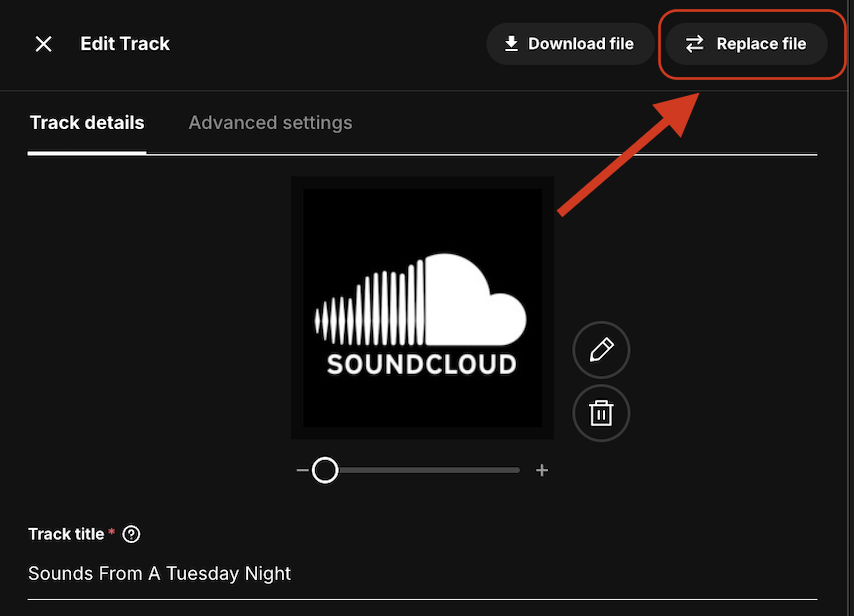Select the Track details tab
Screen dimensions: 854x616
point(87,123)
